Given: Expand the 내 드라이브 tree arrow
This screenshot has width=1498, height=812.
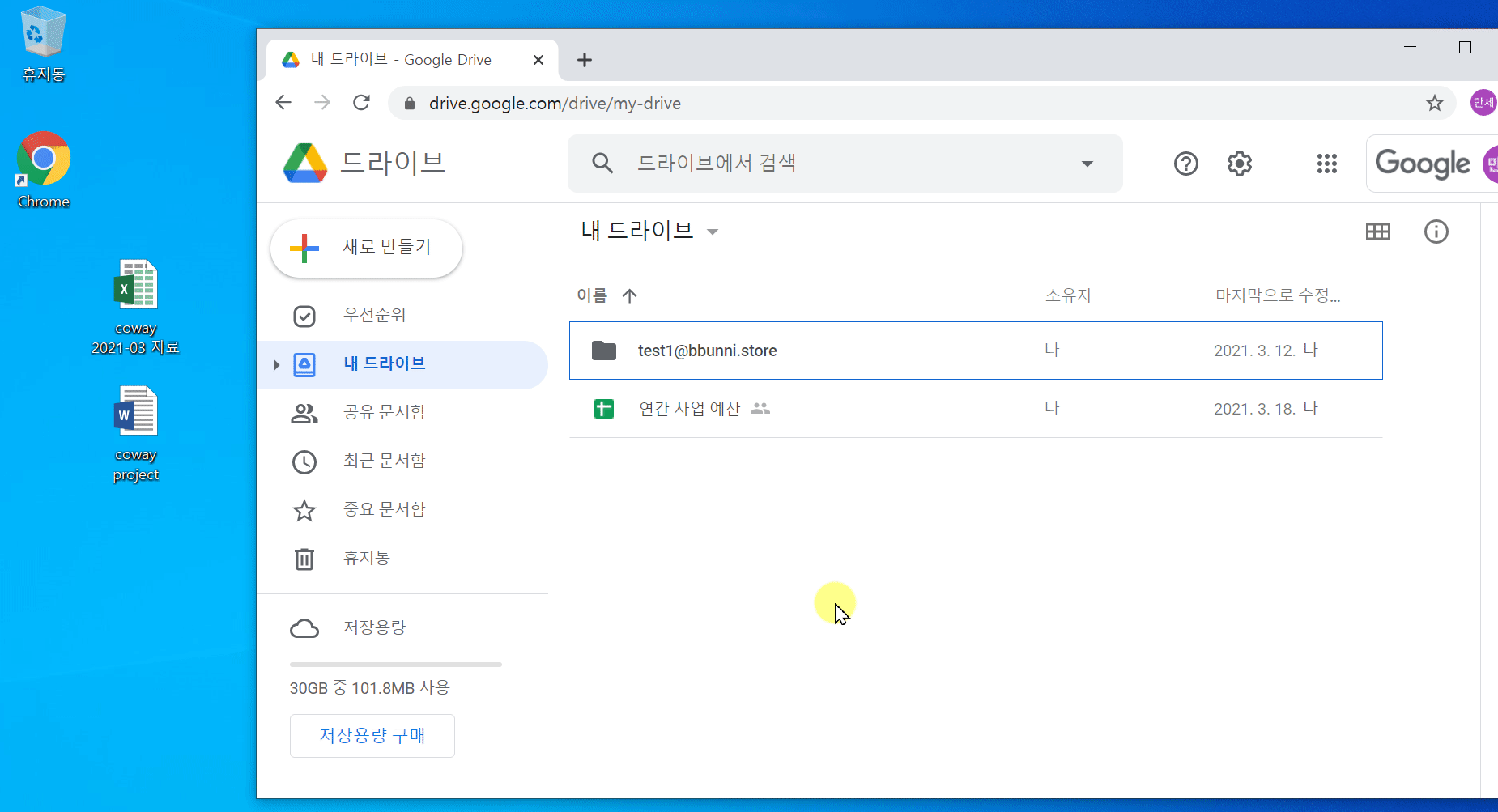Looking at the screenshot, I should (x=276, y=365).
